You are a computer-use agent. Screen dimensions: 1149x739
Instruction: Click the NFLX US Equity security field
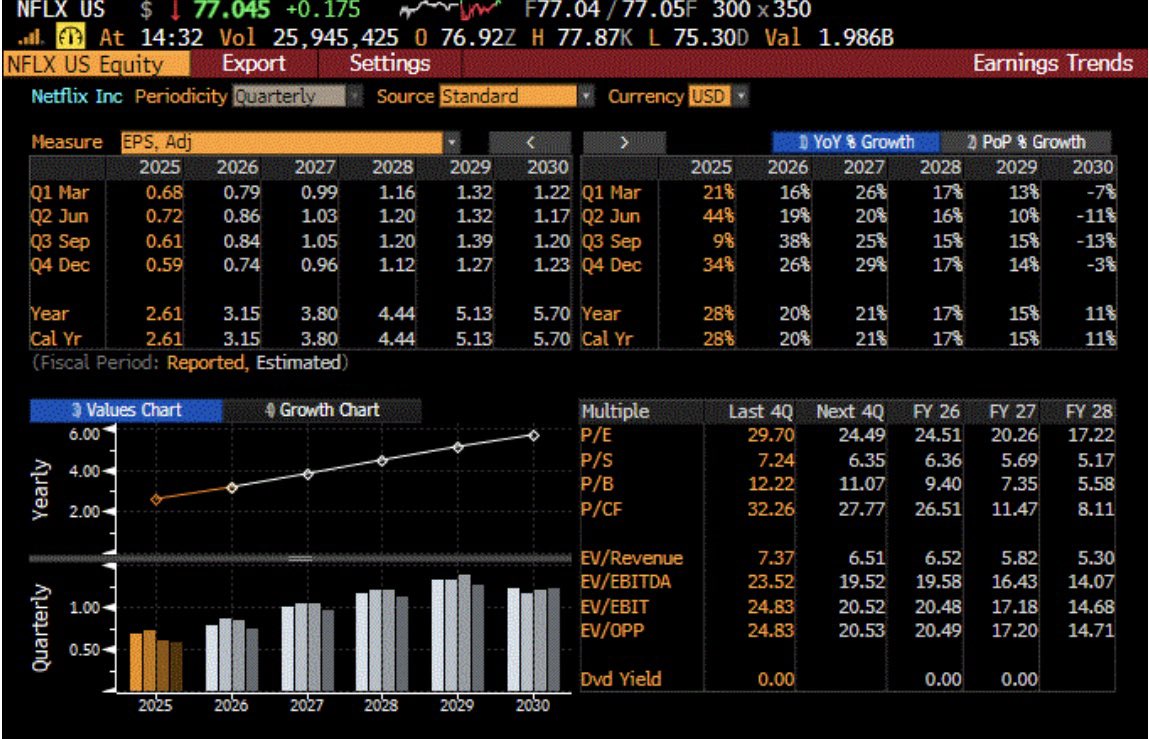pos(96,64)
